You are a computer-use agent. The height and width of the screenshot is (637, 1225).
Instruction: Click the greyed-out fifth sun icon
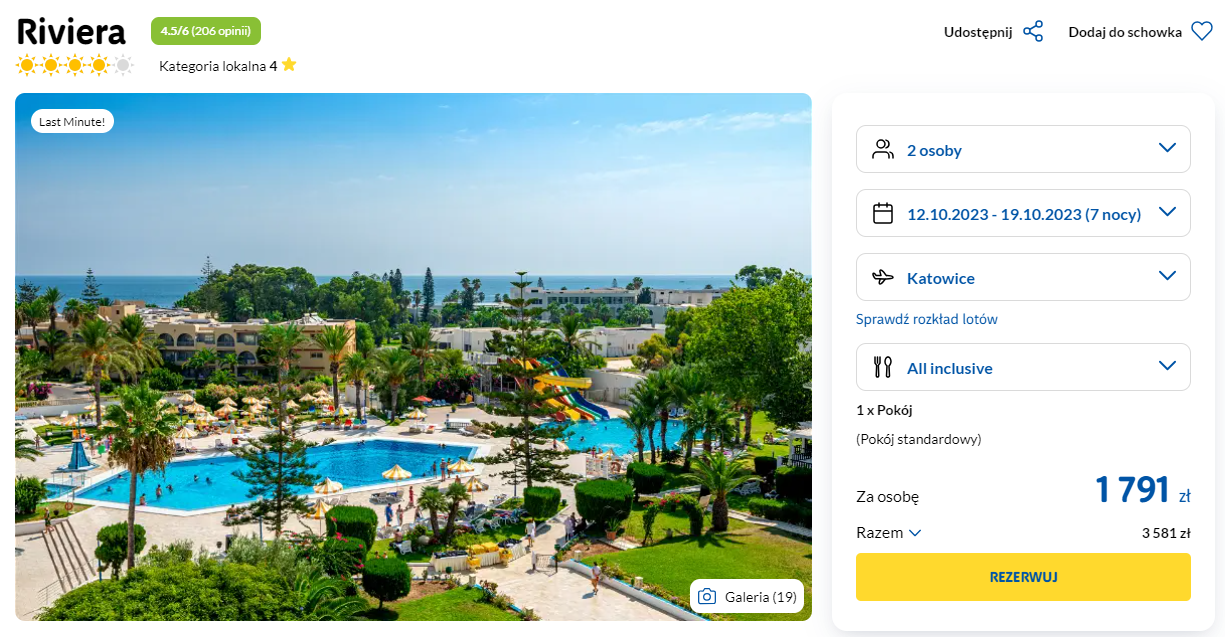coord(123,66)
